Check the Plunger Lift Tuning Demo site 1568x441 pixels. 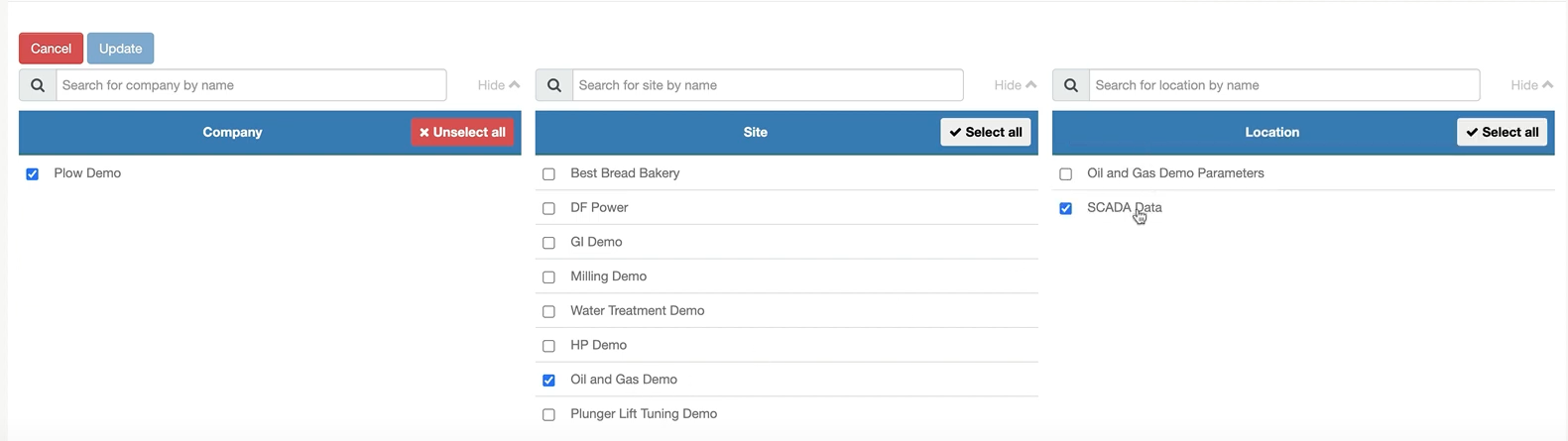548,415
